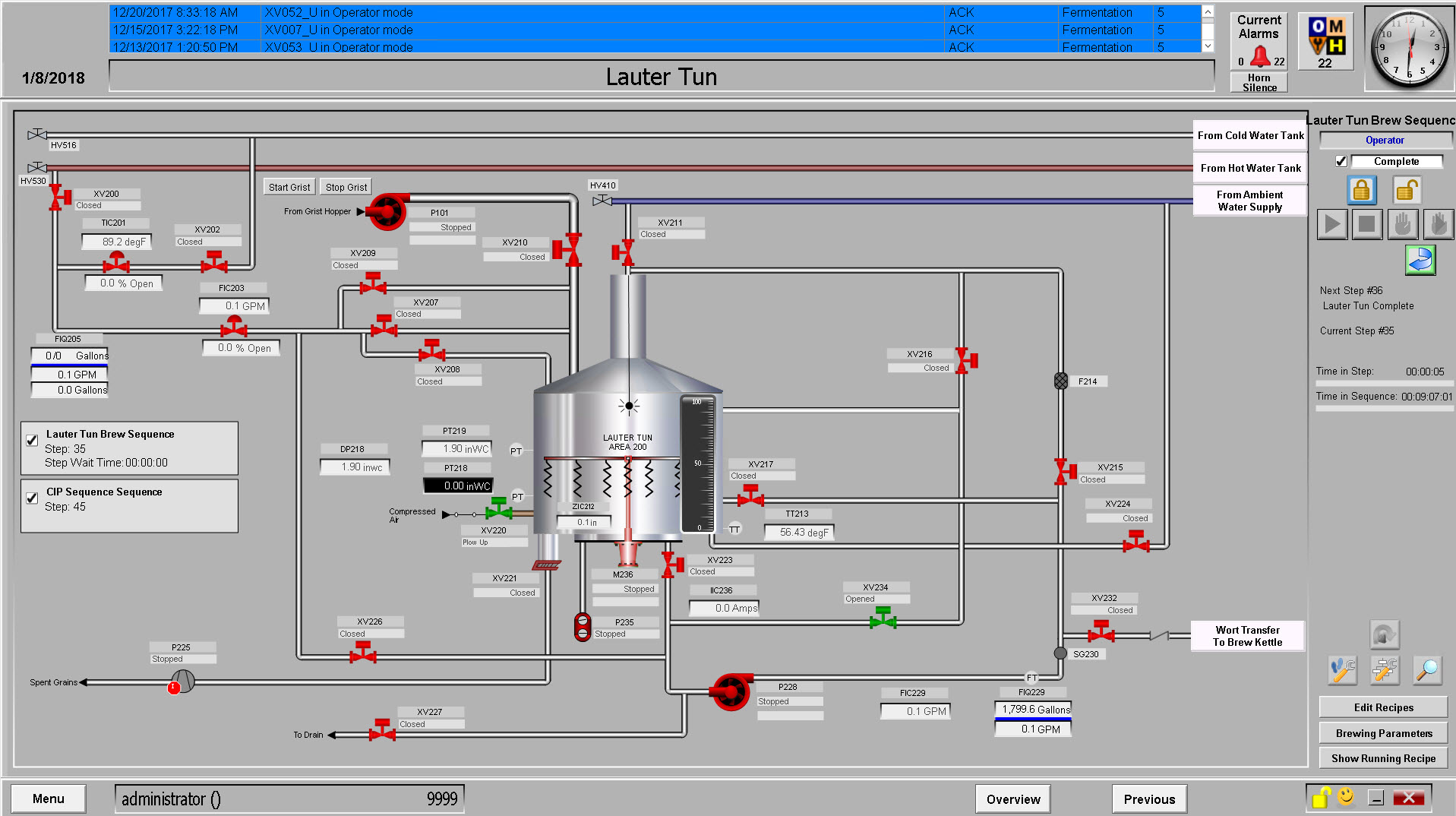Image resolution: width=1456 pixels, height=816 pixels.
Task: Click the analog clock
Action: pos(1409,47)
